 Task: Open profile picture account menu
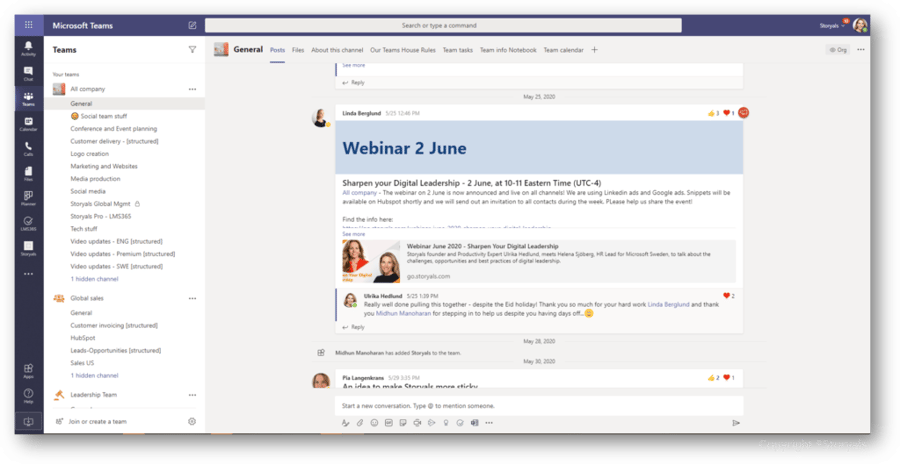[x=860, y=25]
